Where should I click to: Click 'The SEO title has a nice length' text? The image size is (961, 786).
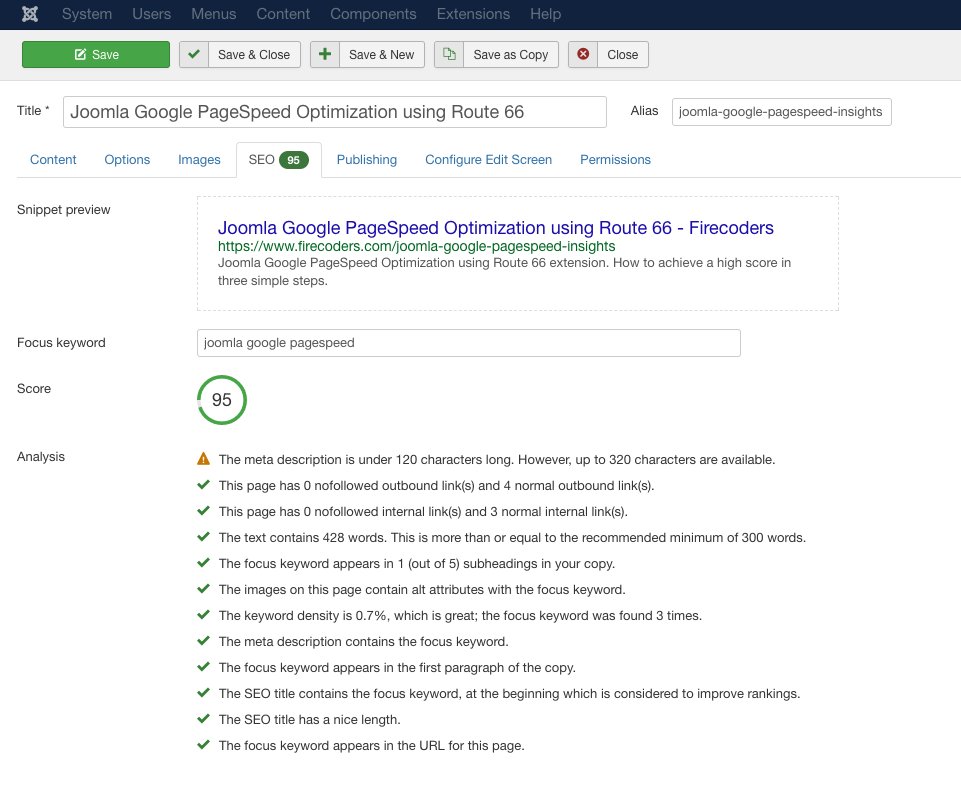click(310, 719)
